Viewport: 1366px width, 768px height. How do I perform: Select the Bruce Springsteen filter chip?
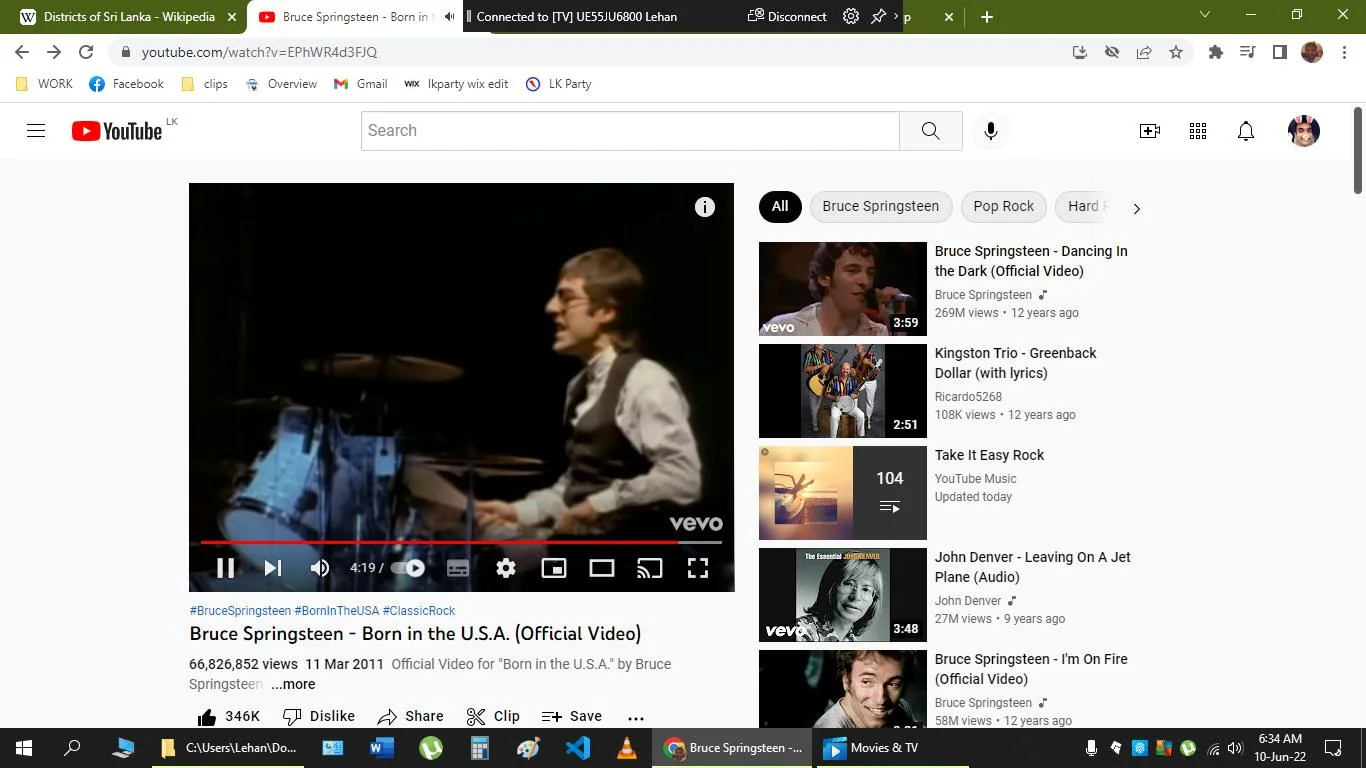click(881, 207)
